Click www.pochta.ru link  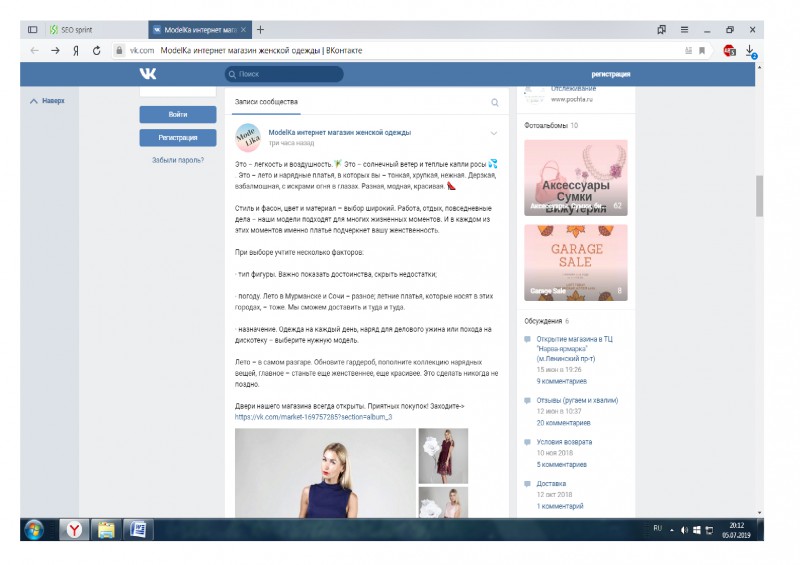571,99
